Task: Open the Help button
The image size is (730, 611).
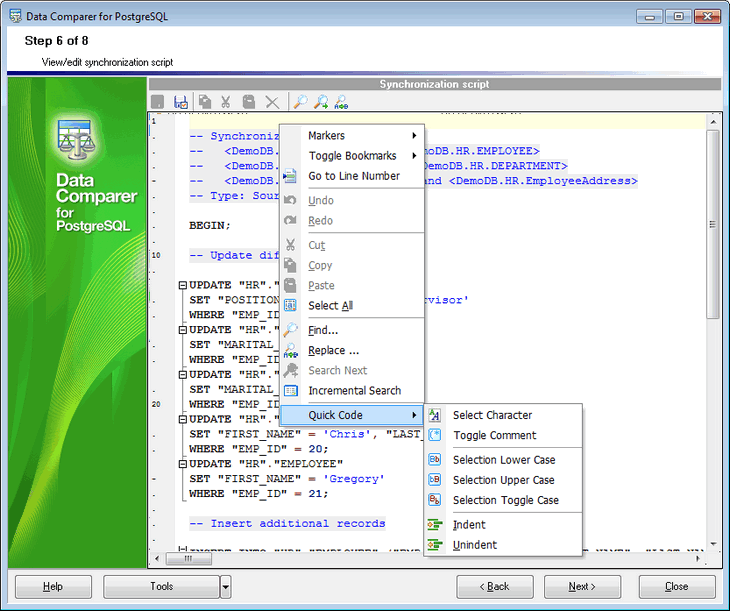Action: 53,587
